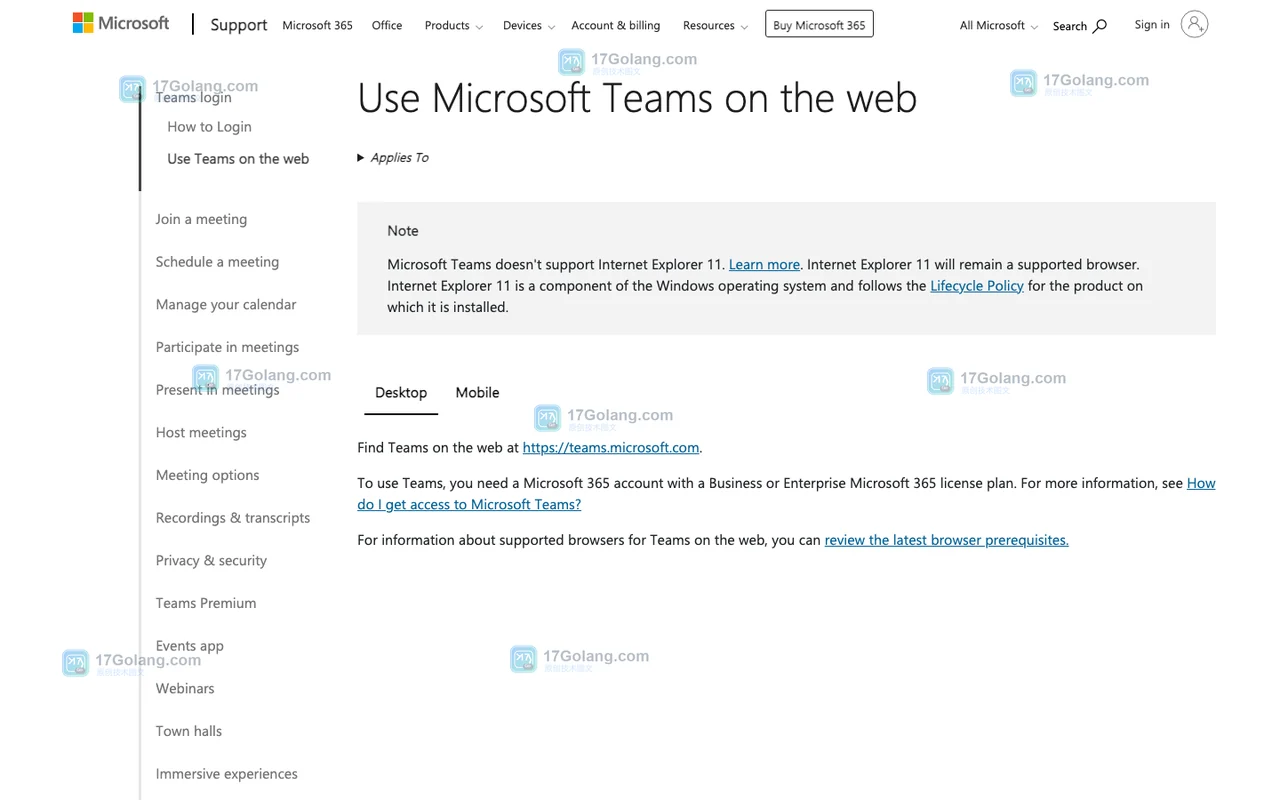Expand the Resources dropdown
Viewport: 1280px width, 800px height.
tap(715, 26)
